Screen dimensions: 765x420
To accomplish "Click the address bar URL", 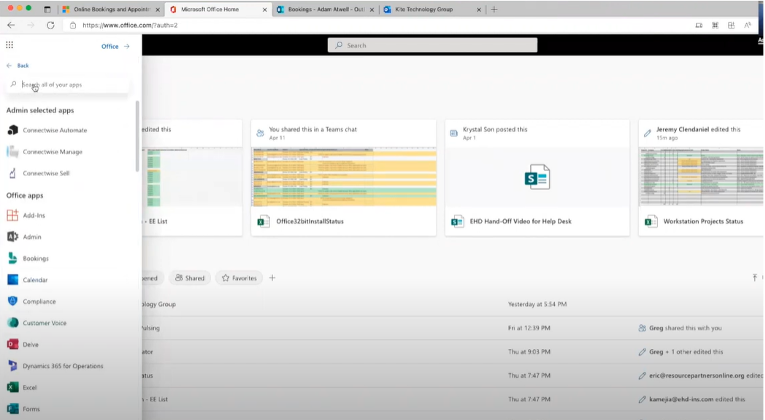I will click(130, 25).
